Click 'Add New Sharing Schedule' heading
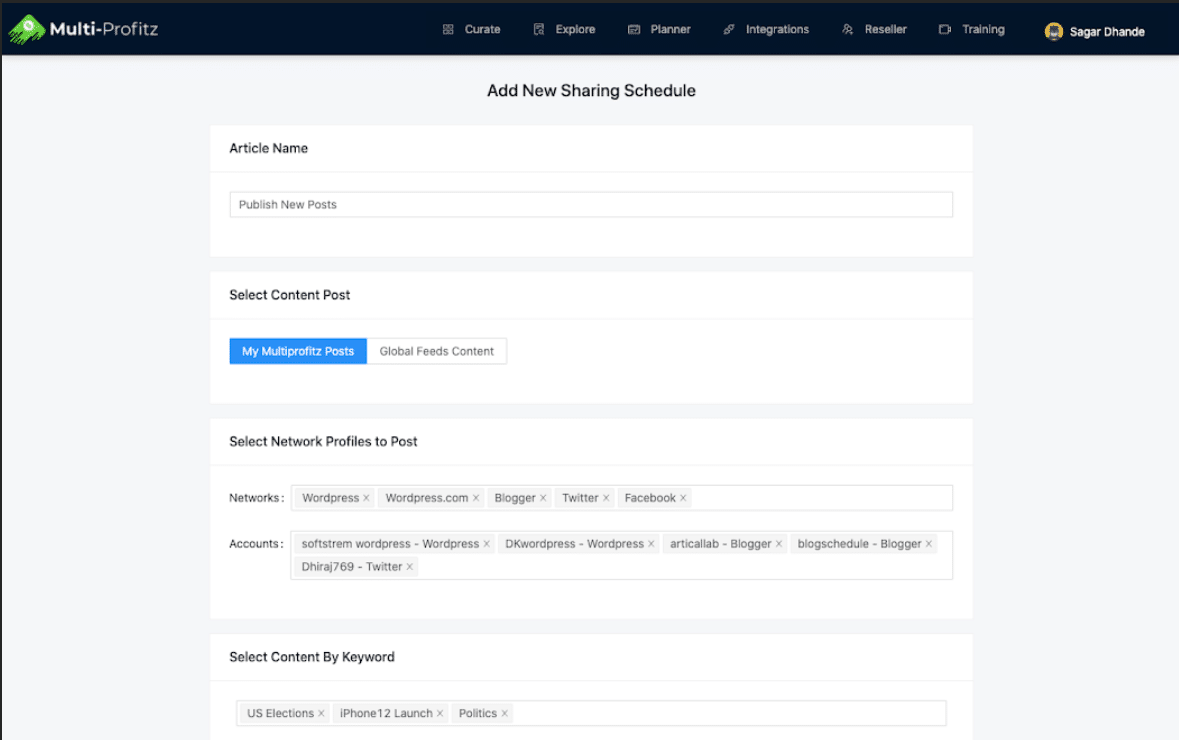Image resolution: width=1179 pixels, height=740 pixels. coord(591,90)
